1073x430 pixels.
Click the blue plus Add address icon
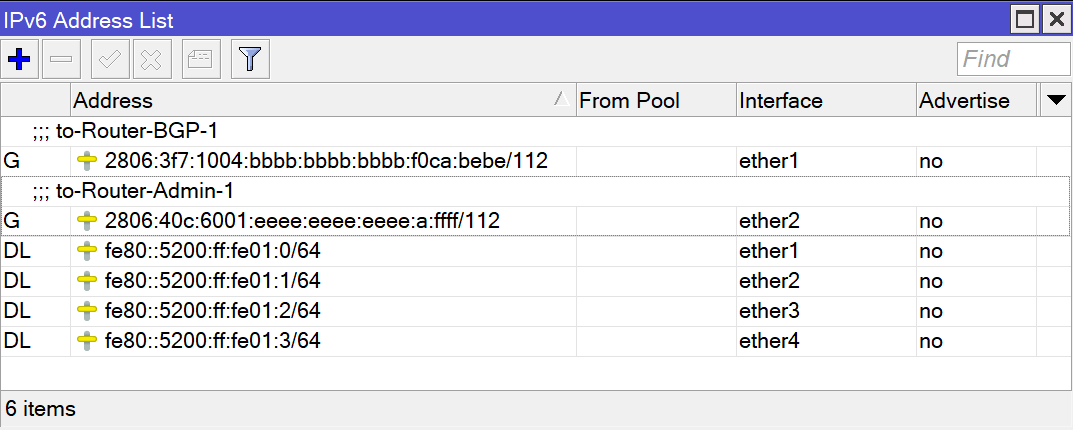pyautogui.click(x=18, y=59)
